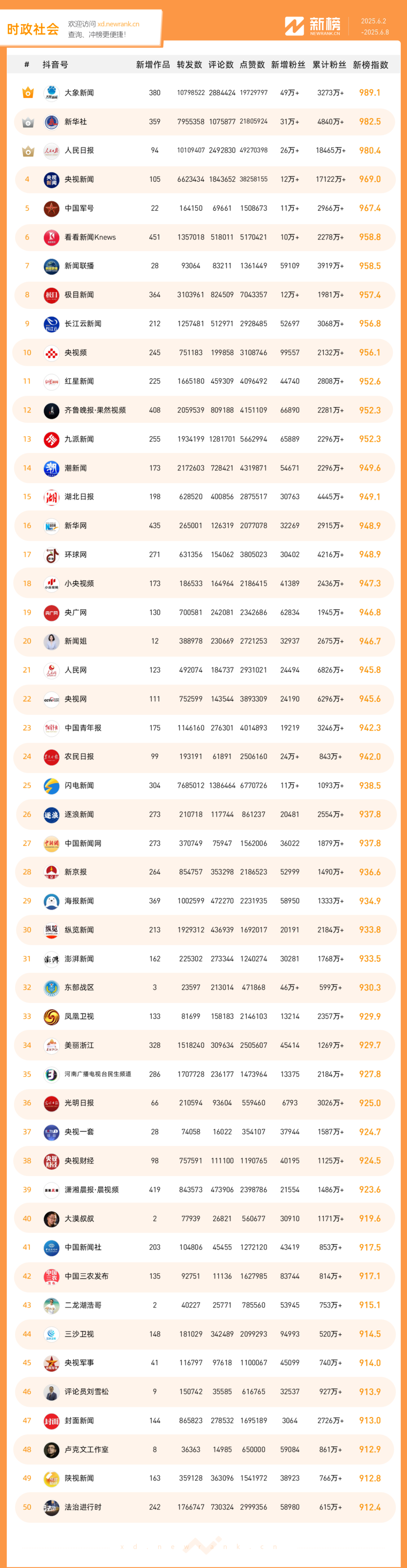Select the 时政社会 category title

(x=33, y=29)
